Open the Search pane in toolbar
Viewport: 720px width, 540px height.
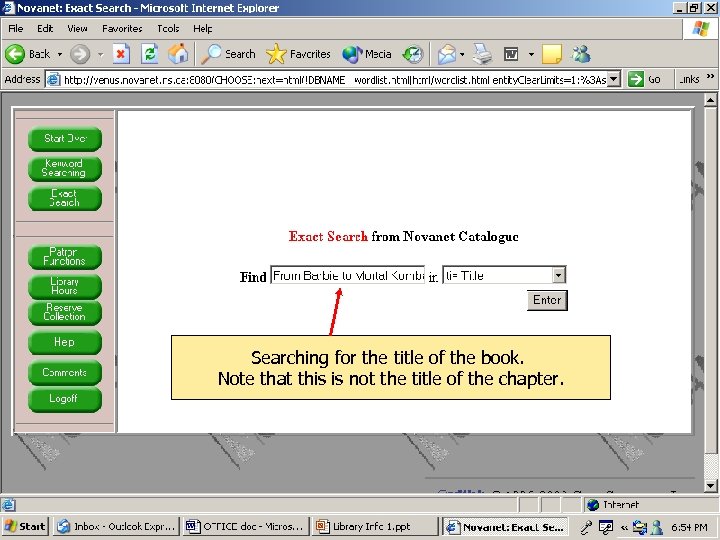coord(229,54)
